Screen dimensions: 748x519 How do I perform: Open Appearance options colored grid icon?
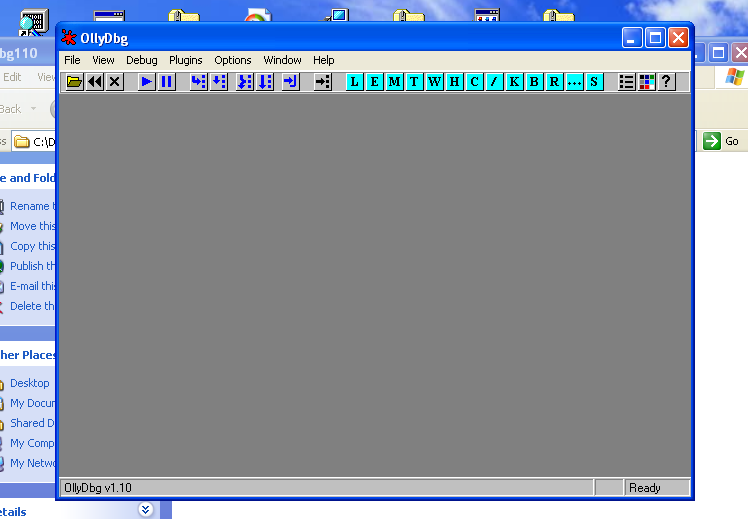click(x=646, y=82)
